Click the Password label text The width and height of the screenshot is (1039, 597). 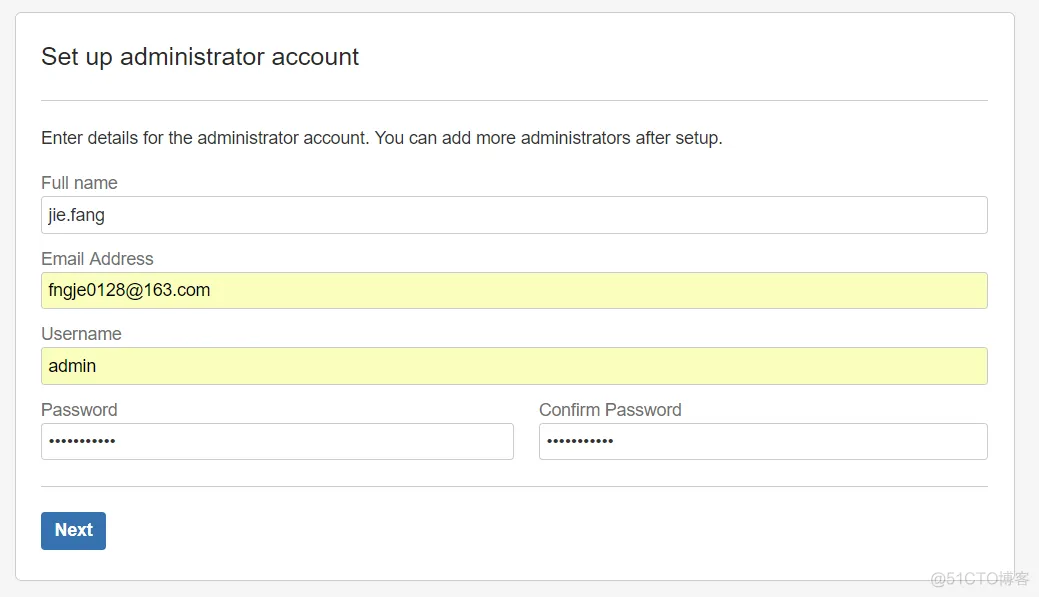point(80,409)
